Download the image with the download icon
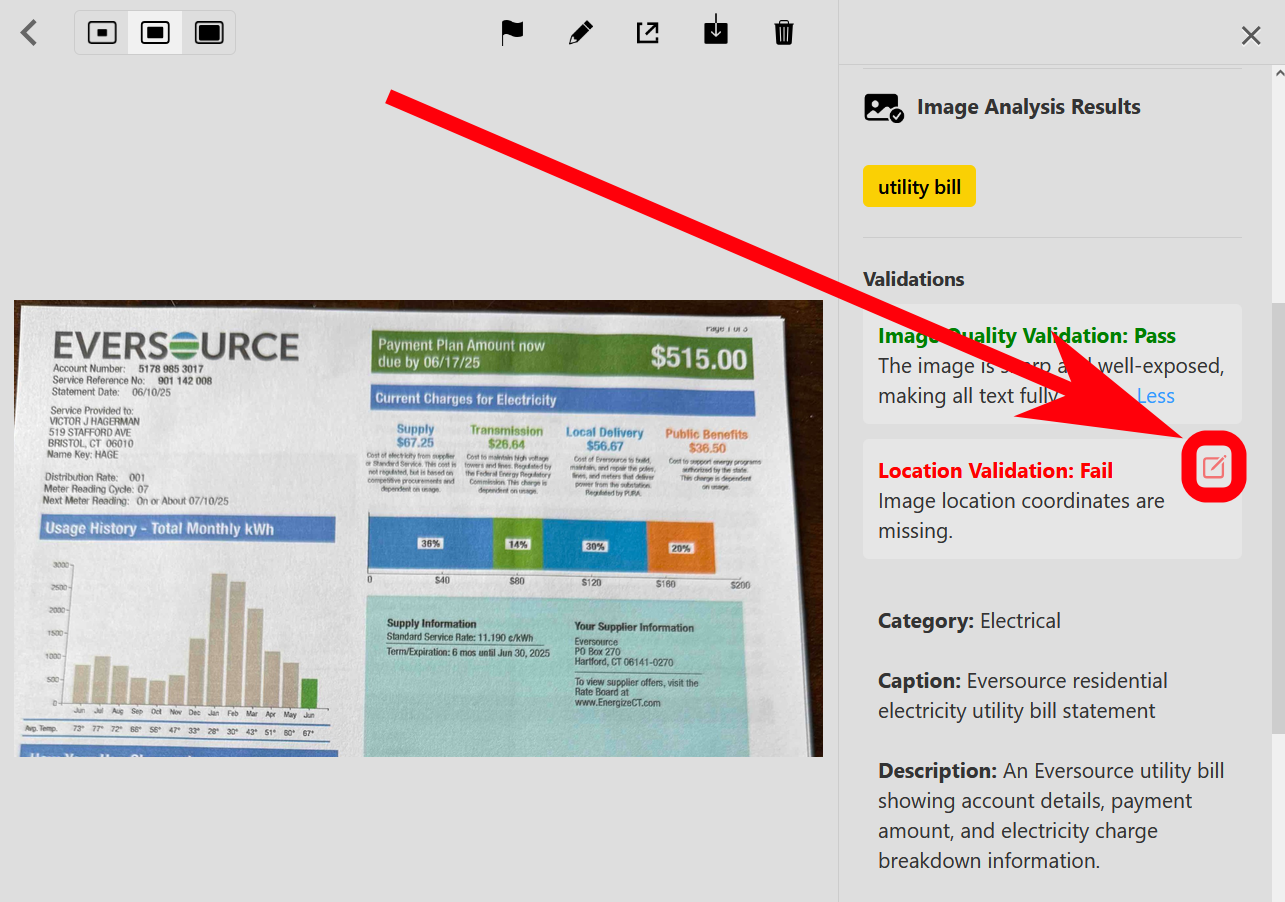The image size is (1285, 902). (716, 32)
